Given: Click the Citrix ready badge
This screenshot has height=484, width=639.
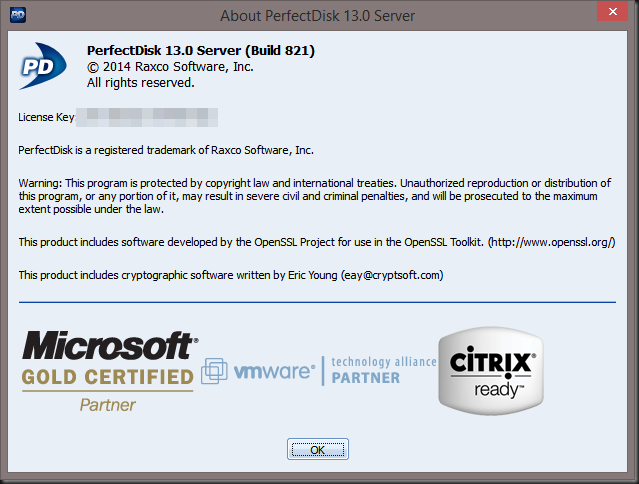Looking at the screenshot, I should click(491, 371).
